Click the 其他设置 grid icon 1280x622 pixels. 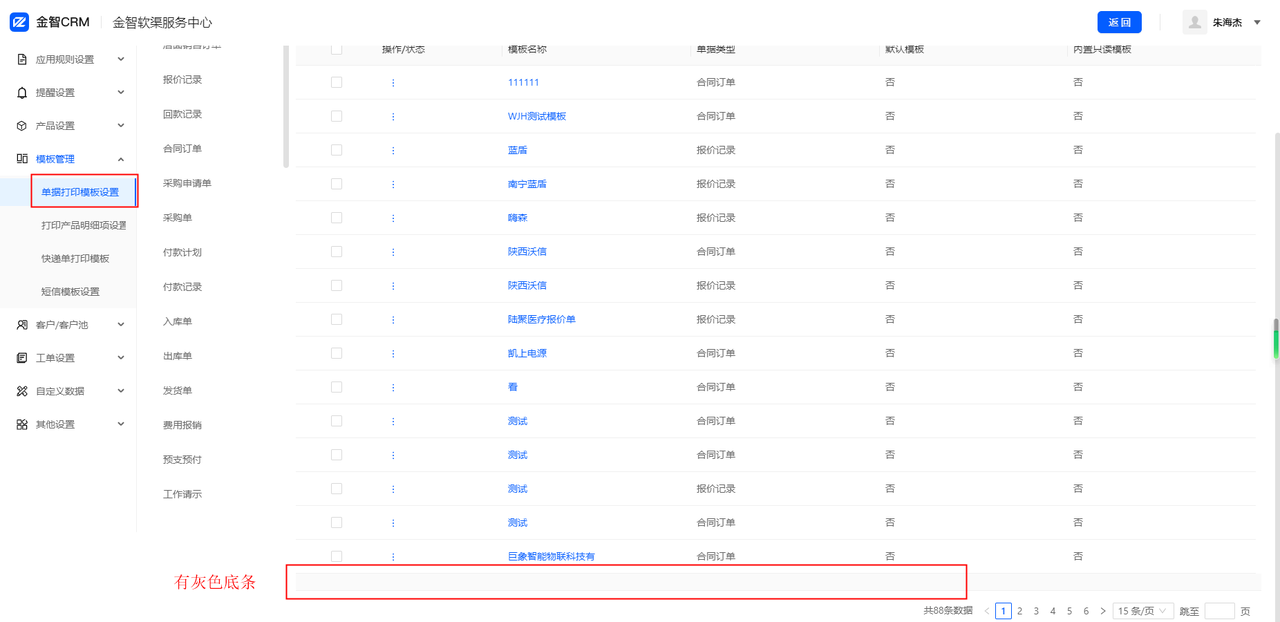[22, 424]
